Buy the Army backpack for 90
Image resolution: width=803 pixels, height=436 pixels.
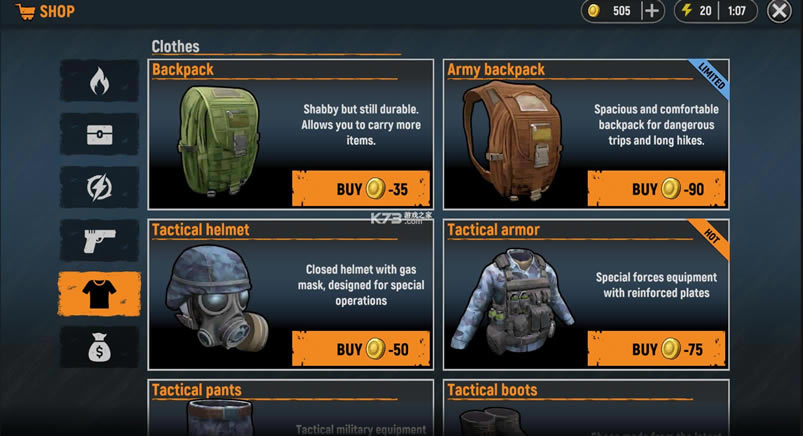coord(657,189)
